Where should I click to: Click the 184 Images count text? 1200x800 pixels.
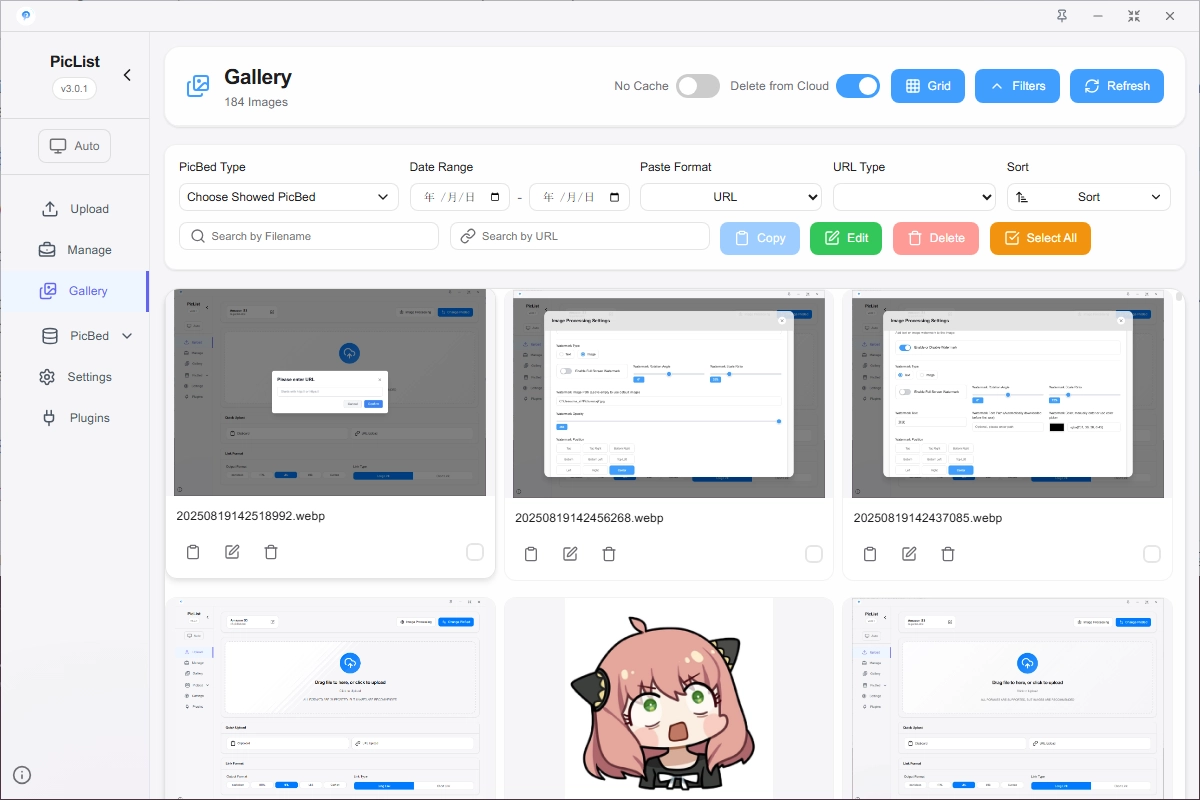(256, 102)
